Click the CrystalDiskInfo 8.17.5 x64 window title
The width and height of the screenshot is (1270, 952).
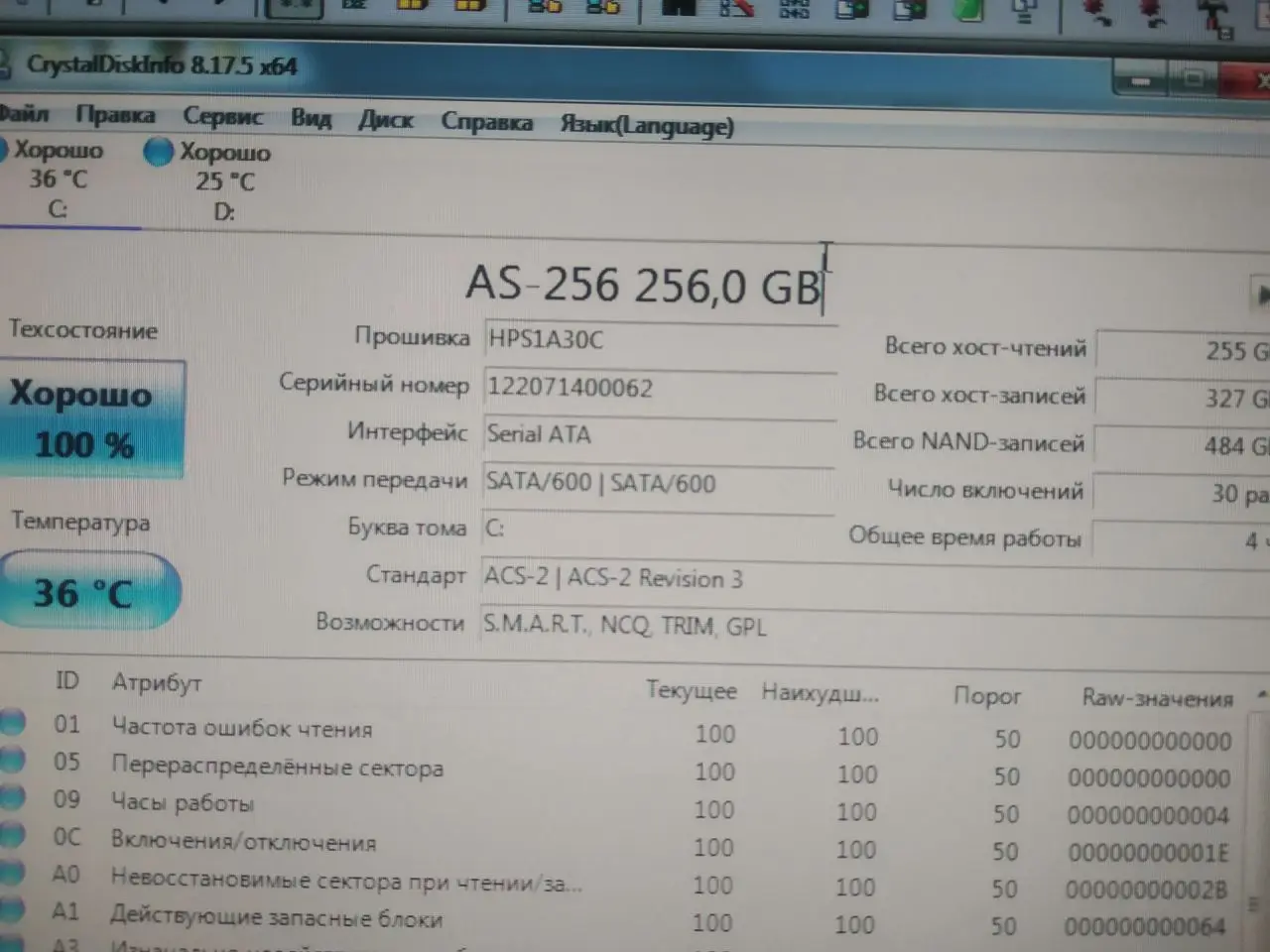162,65
